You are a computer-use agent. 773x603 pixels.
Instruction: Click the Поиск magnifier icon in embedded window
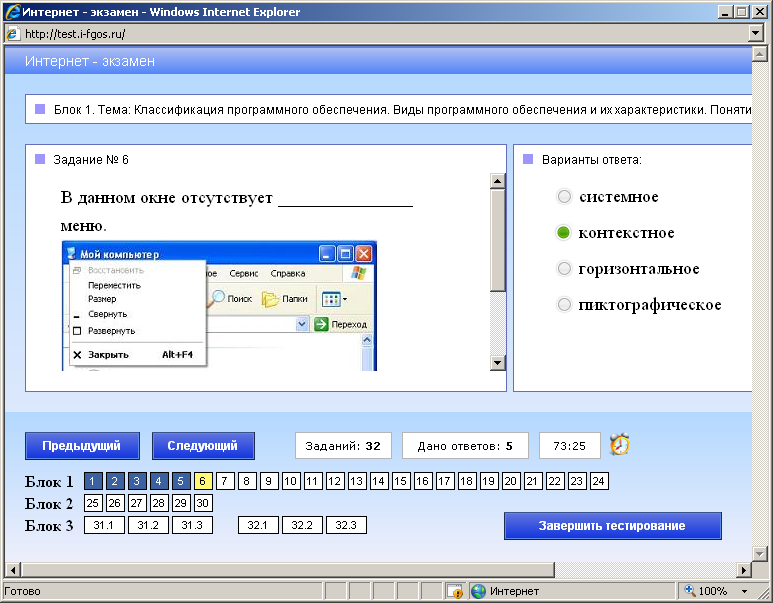[217, 298]
